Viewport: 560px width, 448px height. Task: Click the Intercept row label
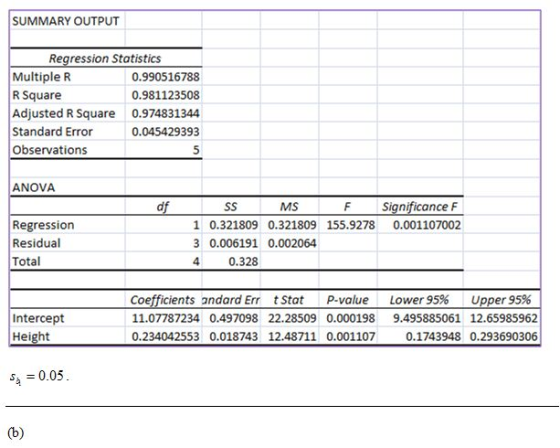pyautogui.click(x=38, y=318)
